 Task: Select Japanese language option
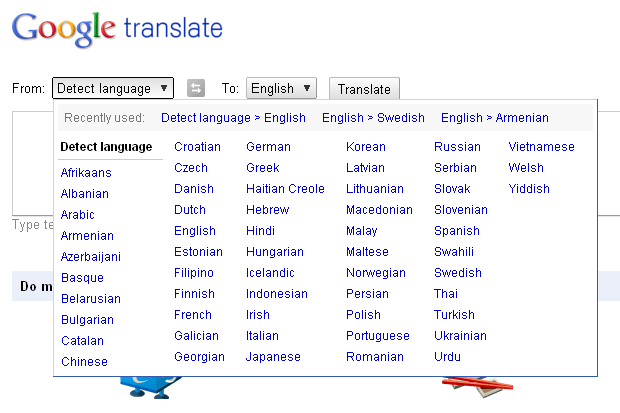[x=273, y=356]
